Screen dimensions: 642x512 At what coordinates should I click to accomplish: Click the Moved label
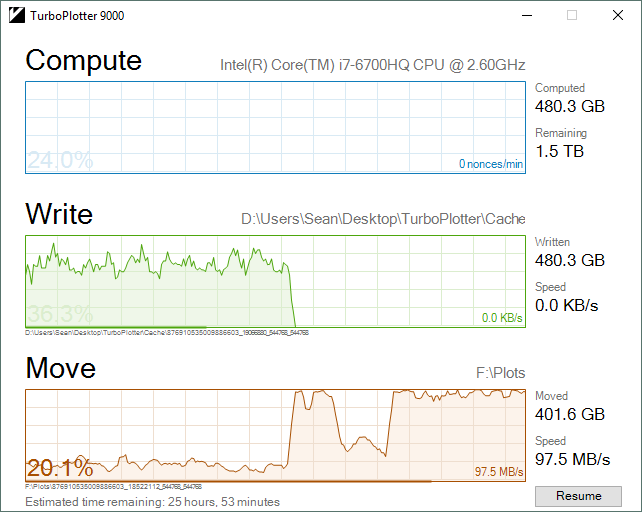(552, 396)
